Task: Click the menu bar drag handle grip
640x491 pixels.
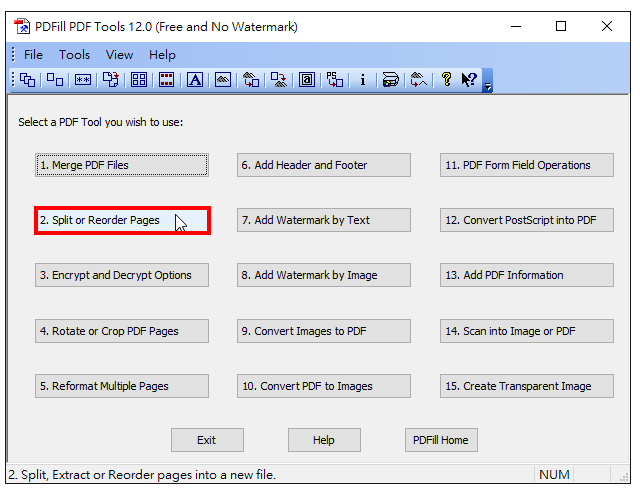Action: pos(13,55)
